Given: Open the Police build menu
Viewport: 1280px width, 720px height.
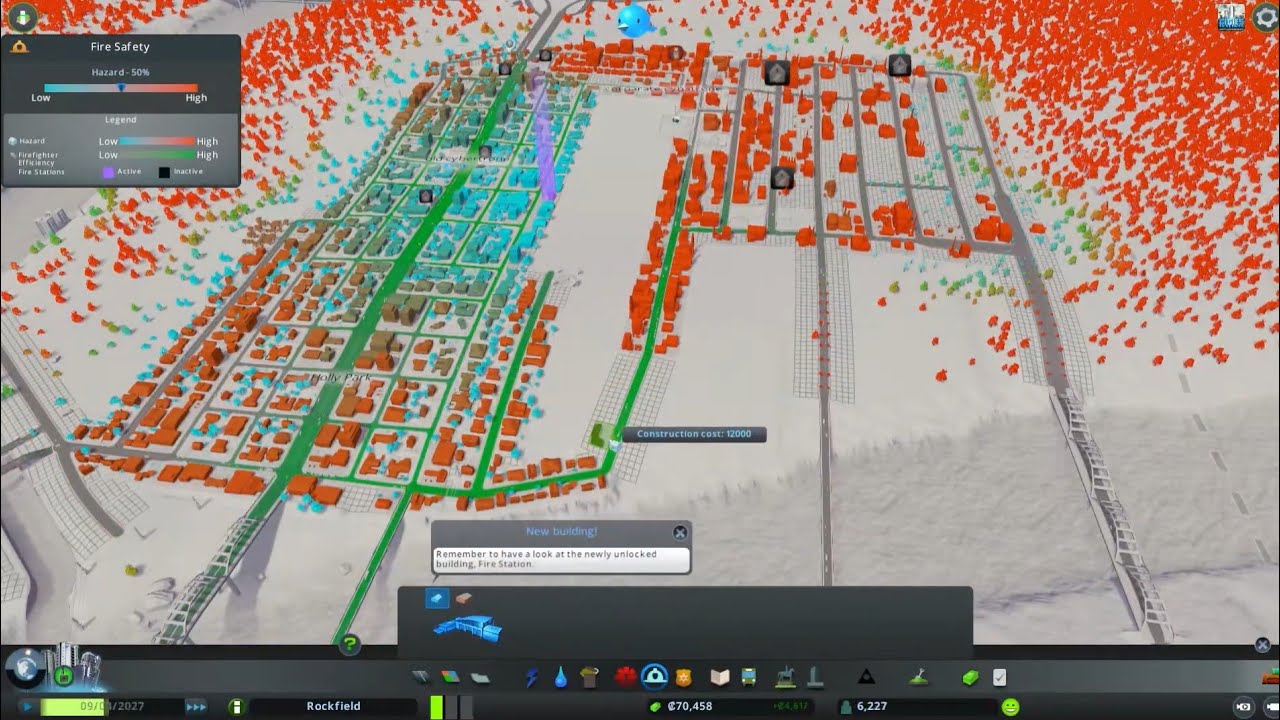Looking at the screenshot, I should coord(685,677).
